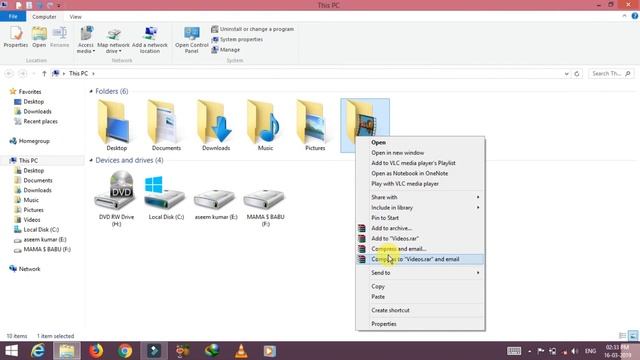Select the Documents folder icon
Image resolution: width=640 pixels, height=360 pixels.
pyautogui.click(x=166, y=125)
